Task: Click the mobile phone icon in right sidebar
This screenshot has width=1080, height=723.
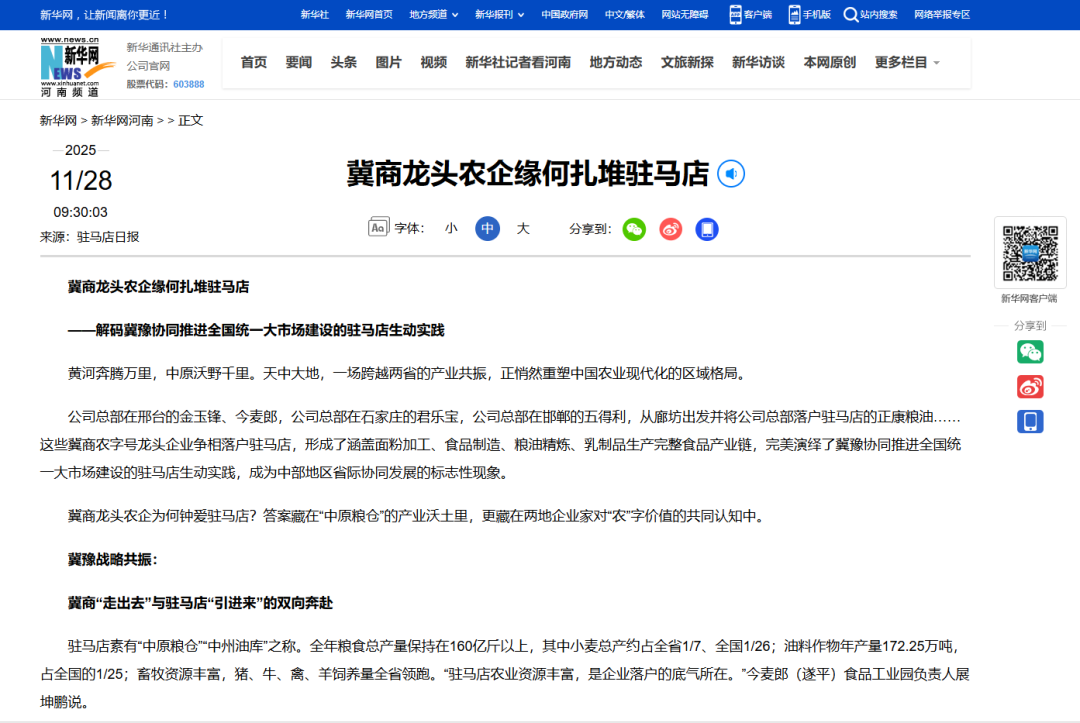Action: pyautogui.click(x=1030, y=421)
